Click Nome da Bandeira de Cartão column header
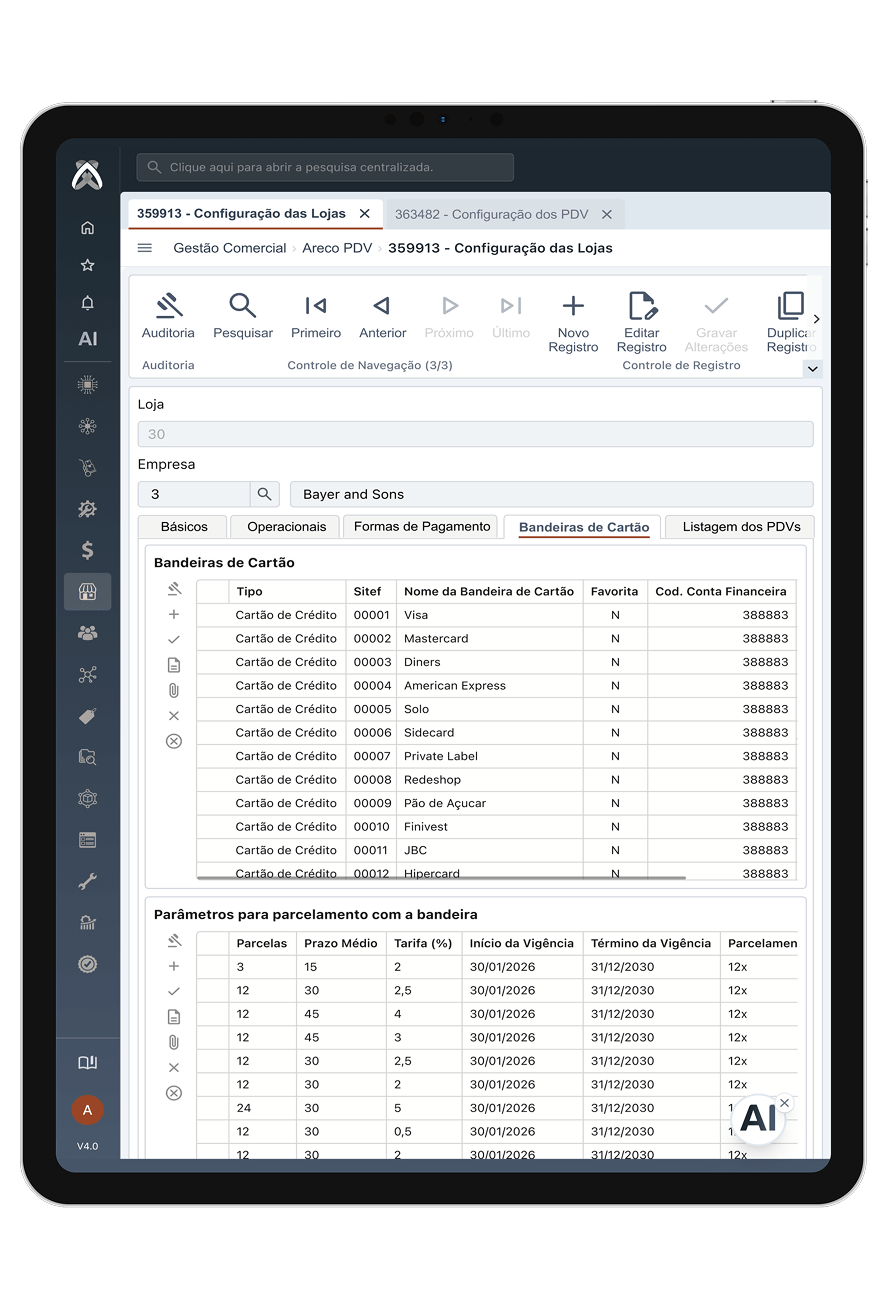888x1308 pixels. 489,591
